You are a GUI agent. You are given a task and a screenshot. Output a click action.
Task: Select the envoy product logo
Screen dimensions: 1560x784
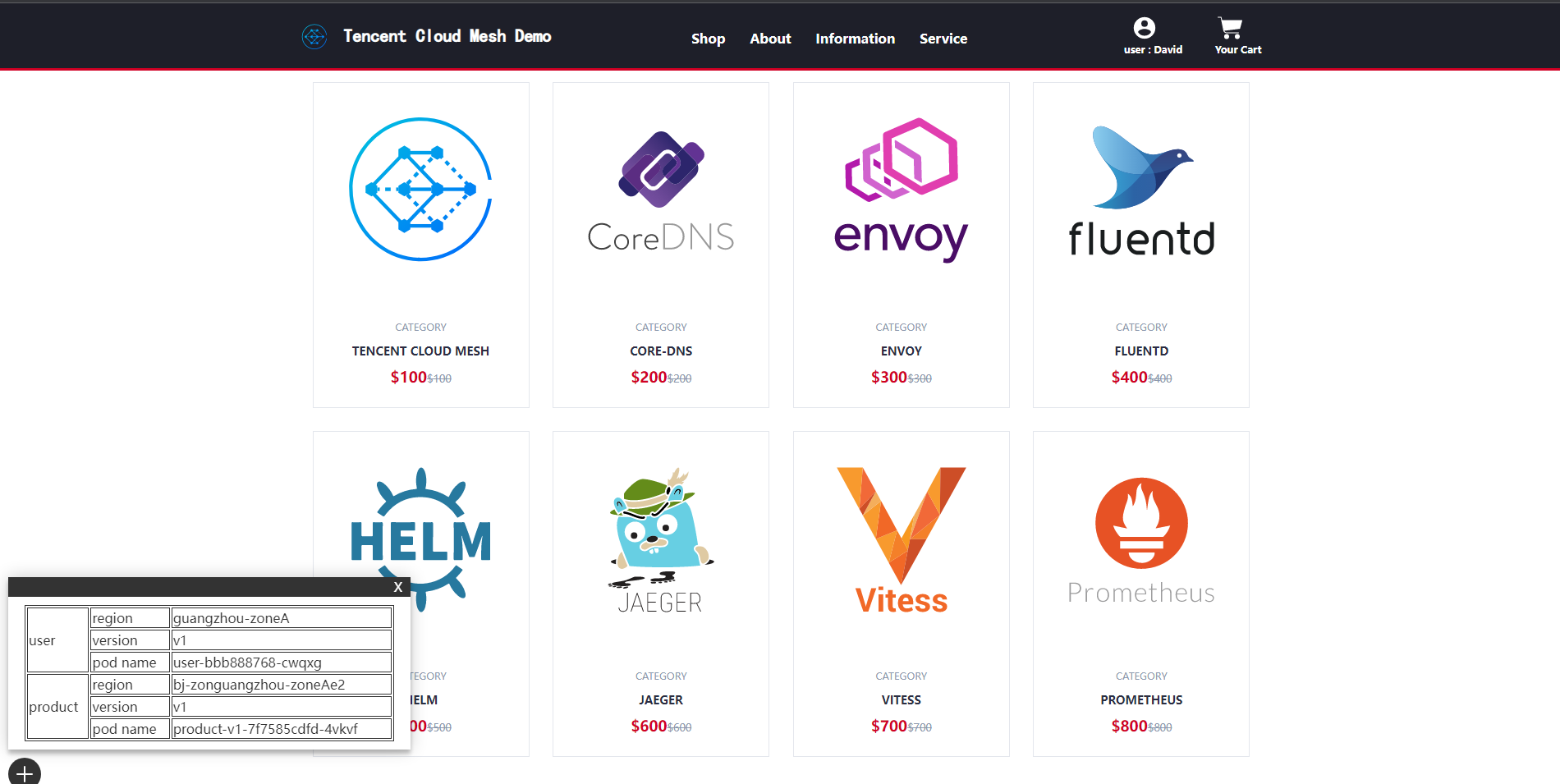coord(902,190)
